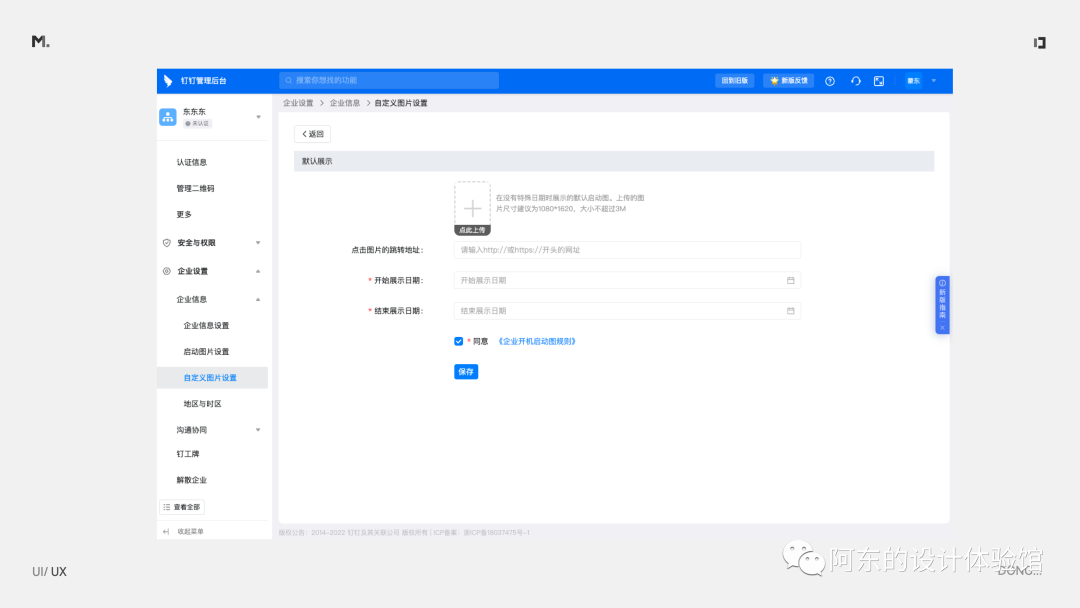This screenshot has width=1080, height=608.
Task: Open 地区与时区 menu item
Action: pos(202,404)
